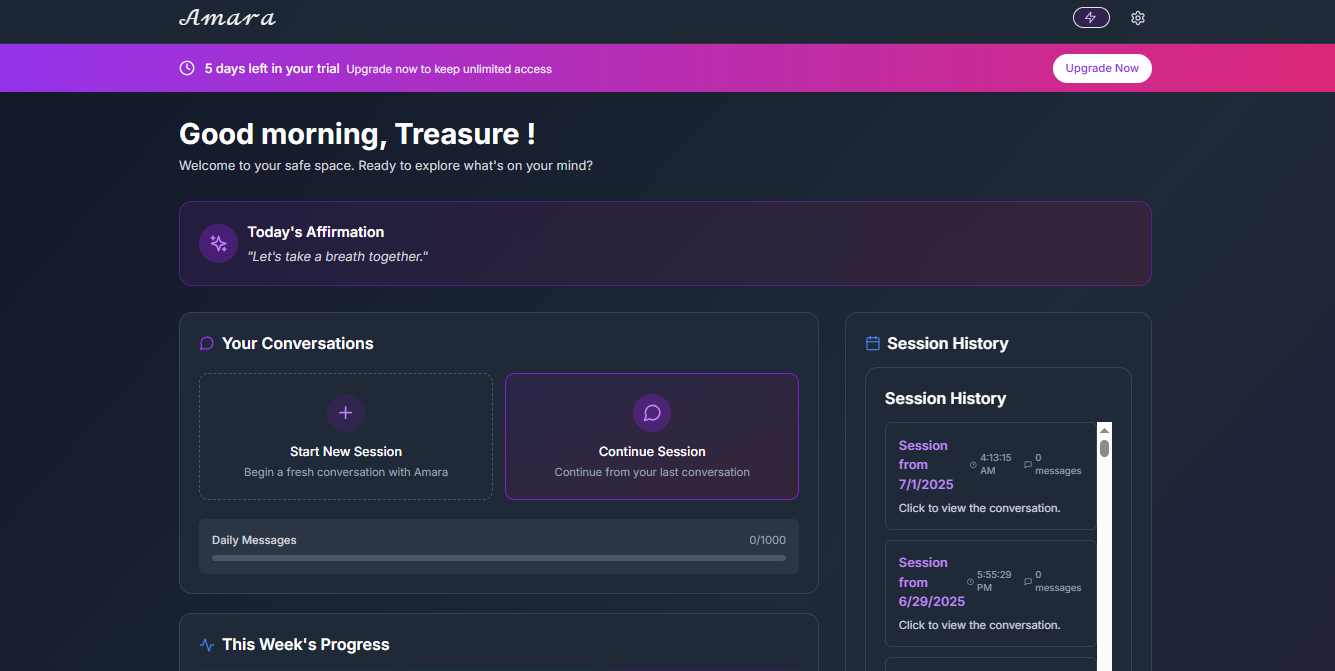1335x671 pixels.
Task: Open the lightning bolt upgrade badge
Action: 1091,18
